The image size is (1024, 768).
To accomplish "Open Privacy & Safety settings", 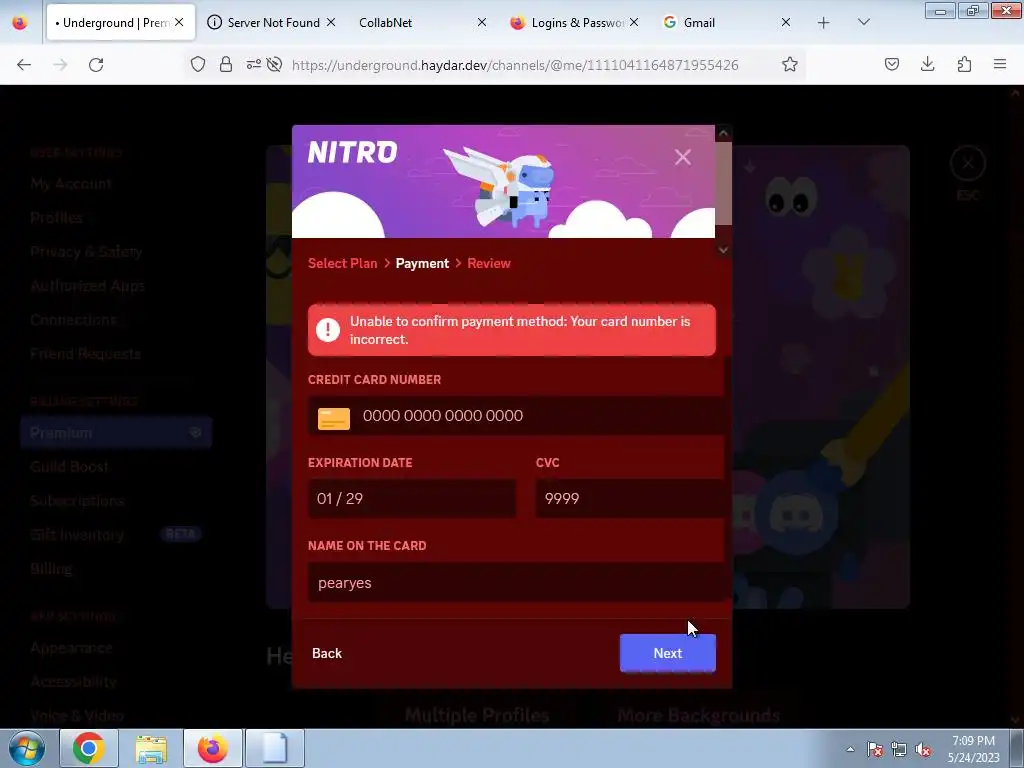I will click(x=86, y=251).
